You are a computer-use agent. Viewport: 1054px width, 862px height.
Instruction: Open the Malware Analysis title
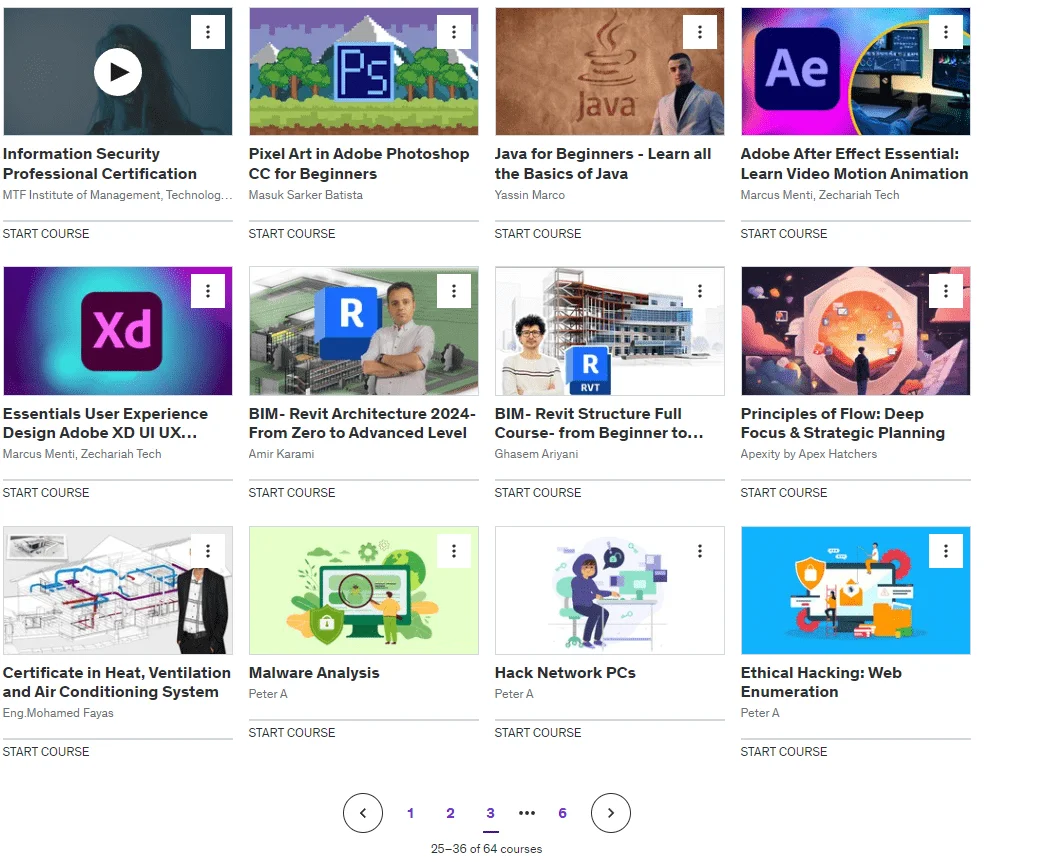(314, 672)
